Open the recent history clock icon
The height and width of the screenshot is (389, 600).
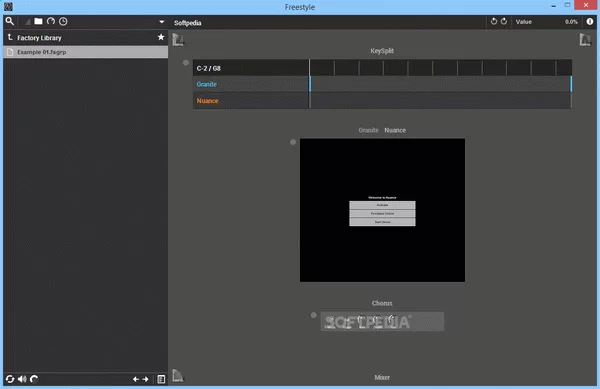[63, 21]
